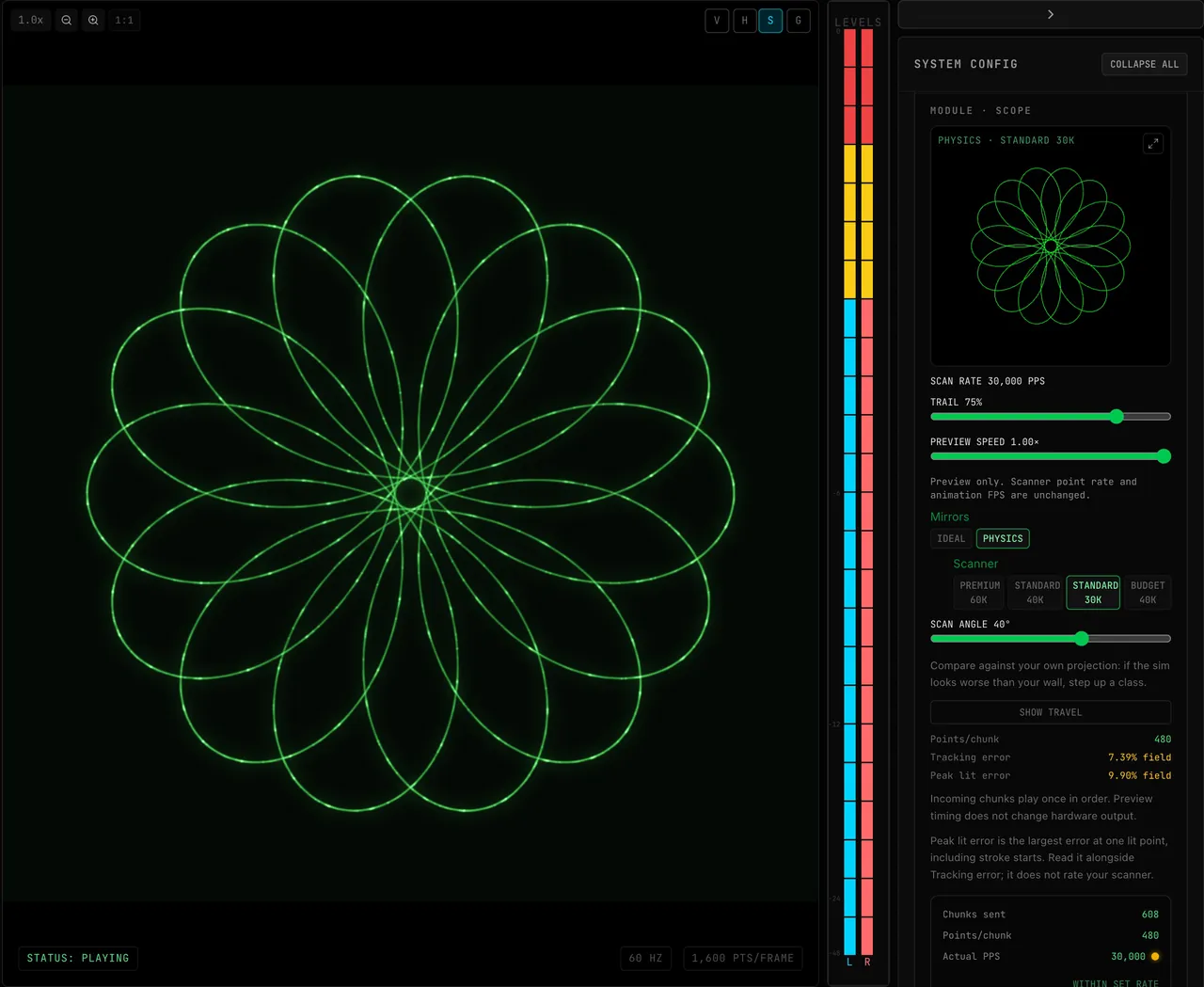Click the Actual PPS amber status dot
The height and width of the screenshot is (987, 1204).
1155,957
